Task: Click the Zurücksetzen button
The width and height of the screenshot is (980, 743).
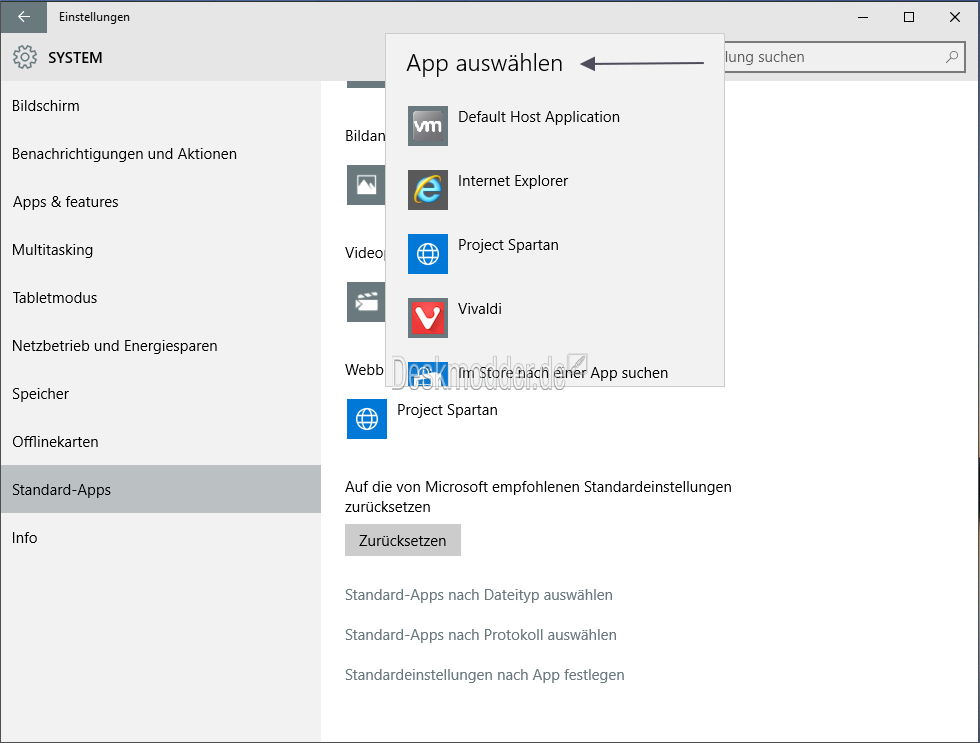Action: tap(402, 541)
